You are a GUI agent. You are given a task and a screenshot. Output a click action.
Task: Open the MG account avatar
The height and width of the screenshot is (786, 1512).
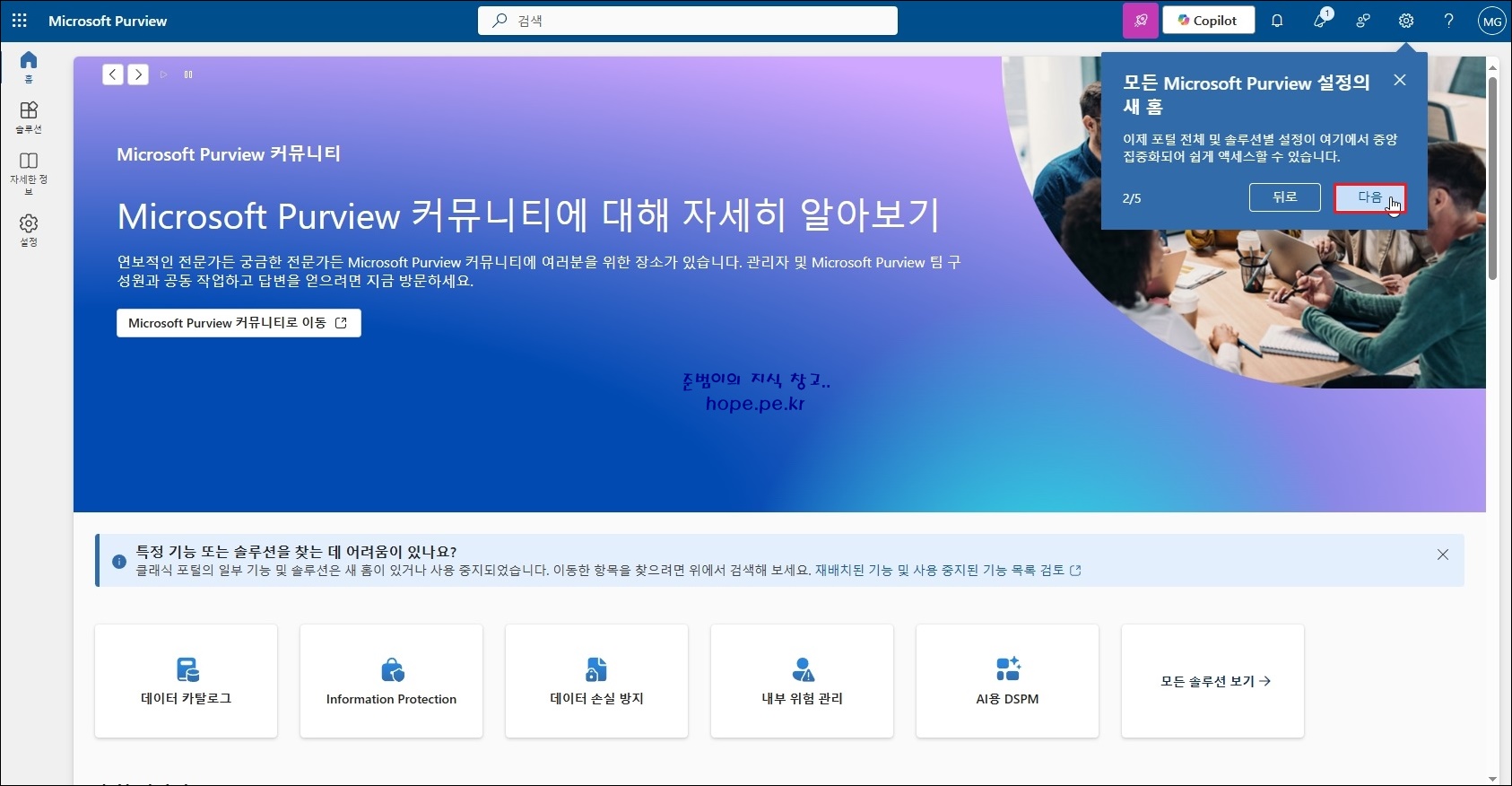[1491, 22]
